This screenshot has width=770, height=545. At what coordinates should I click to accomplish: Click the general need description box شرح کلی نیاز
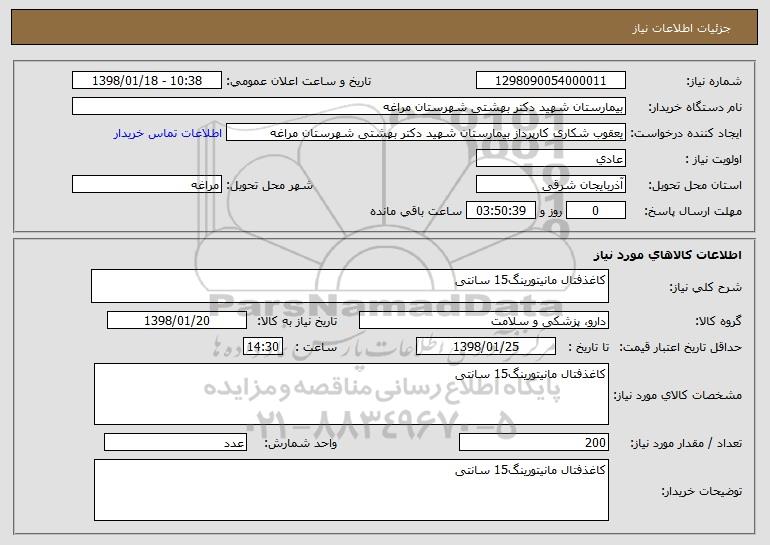[x=350, y=286]
